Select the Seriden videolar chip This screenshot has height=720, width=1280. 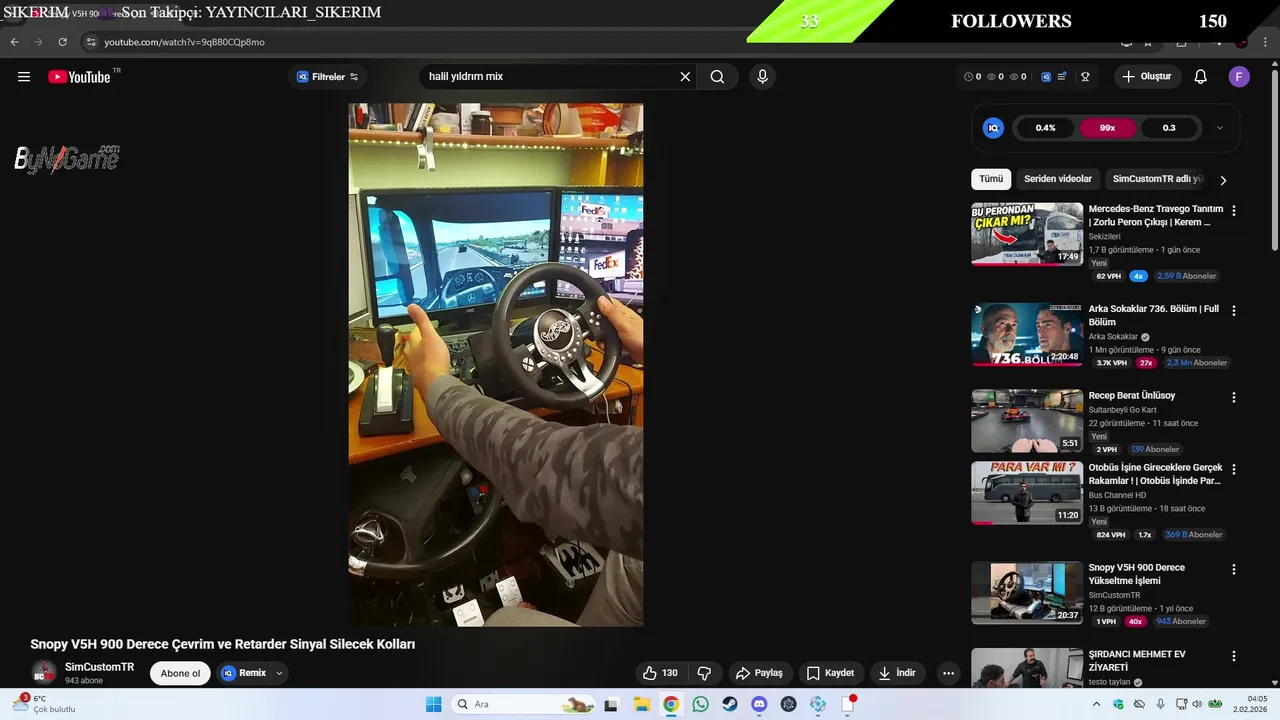[x=1058, y=179]
